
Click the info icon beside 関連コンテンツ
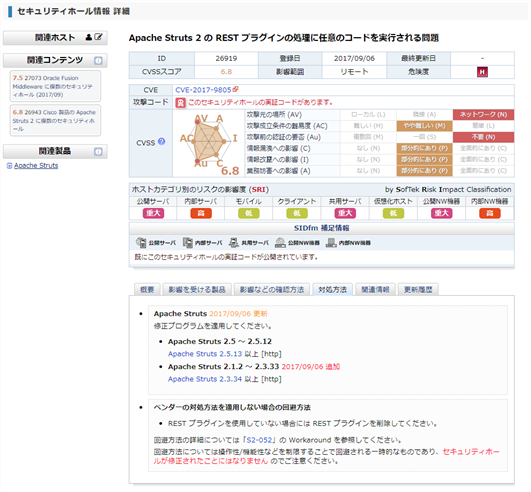coord(98,61)
